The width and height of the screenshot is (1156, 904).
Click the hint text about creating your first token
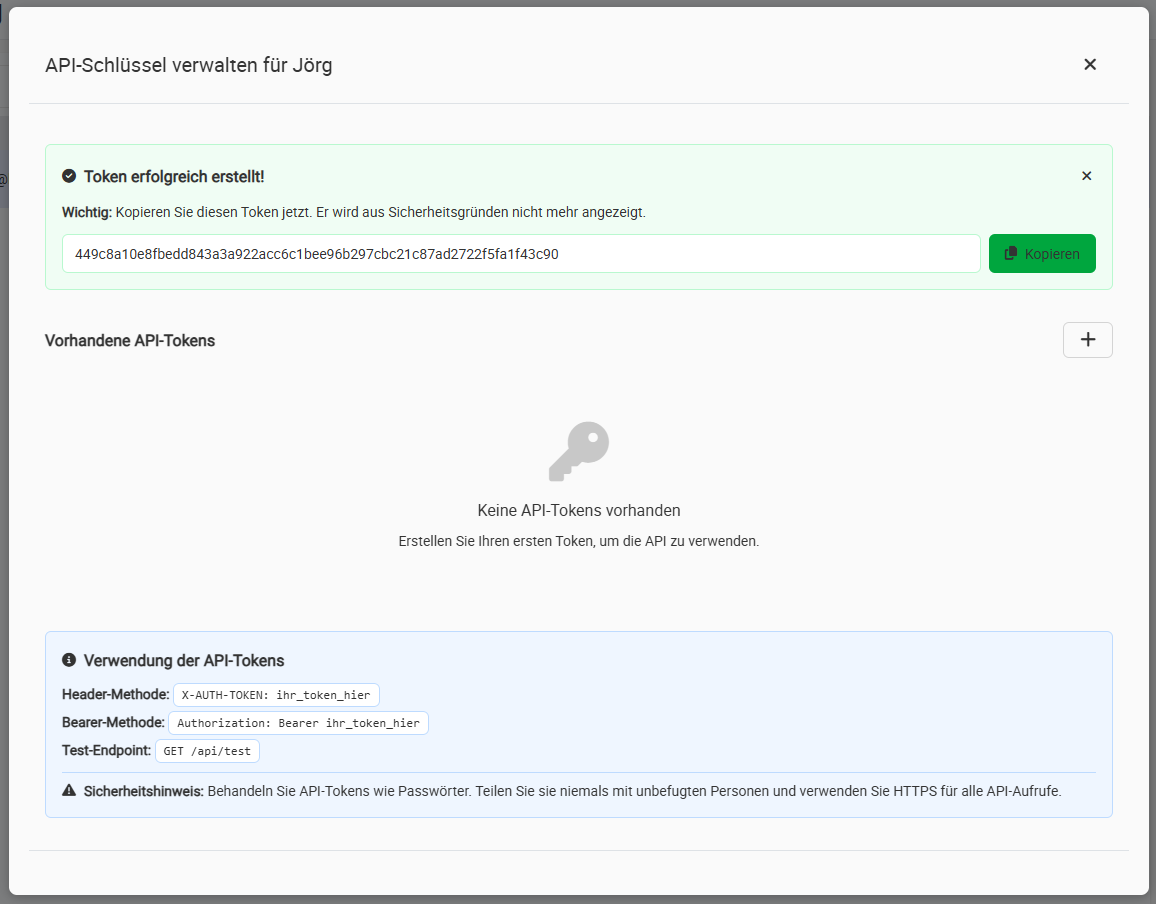coord(578,541)
